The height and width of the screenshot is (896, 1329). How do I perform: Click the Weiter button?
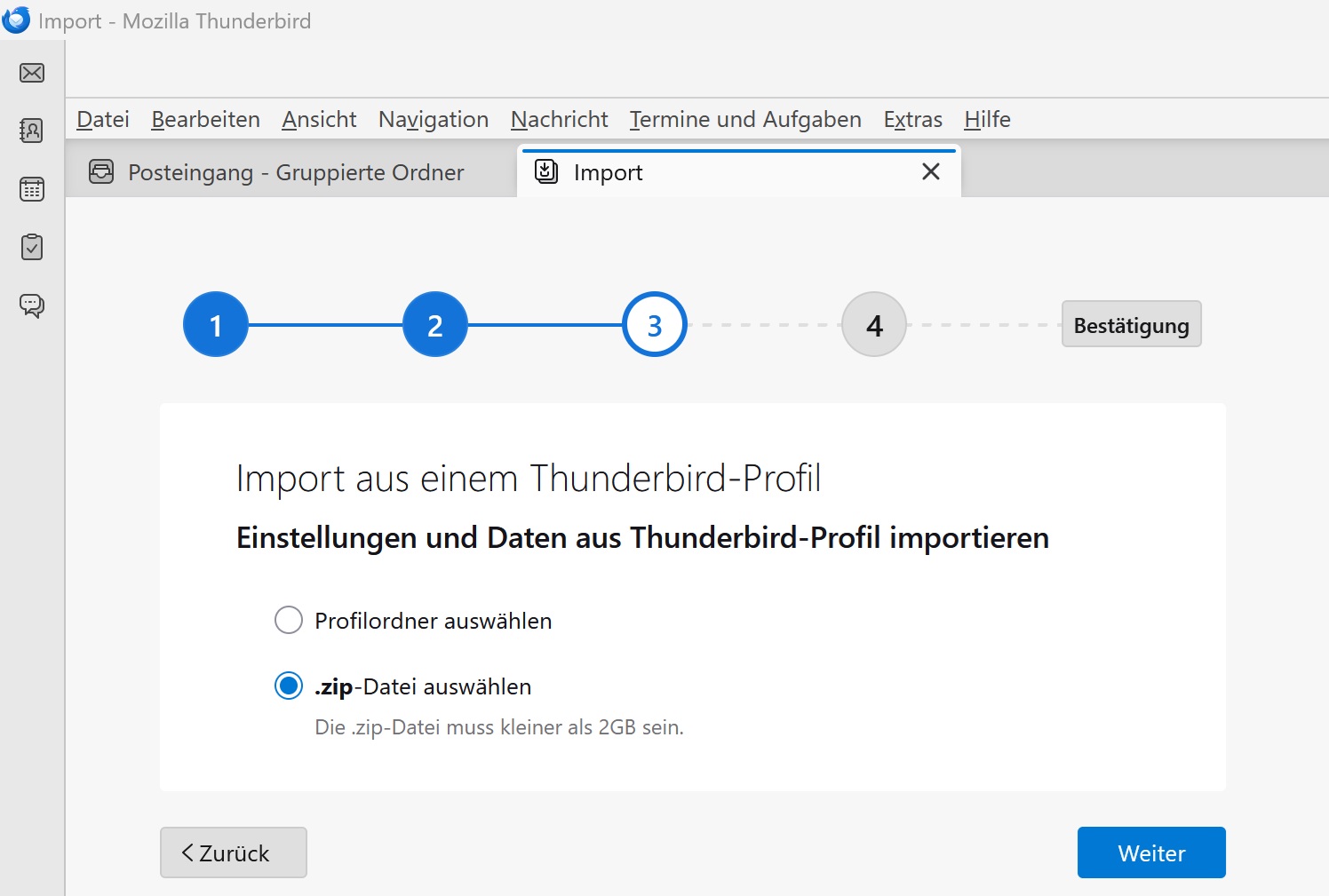[1150, 852]
